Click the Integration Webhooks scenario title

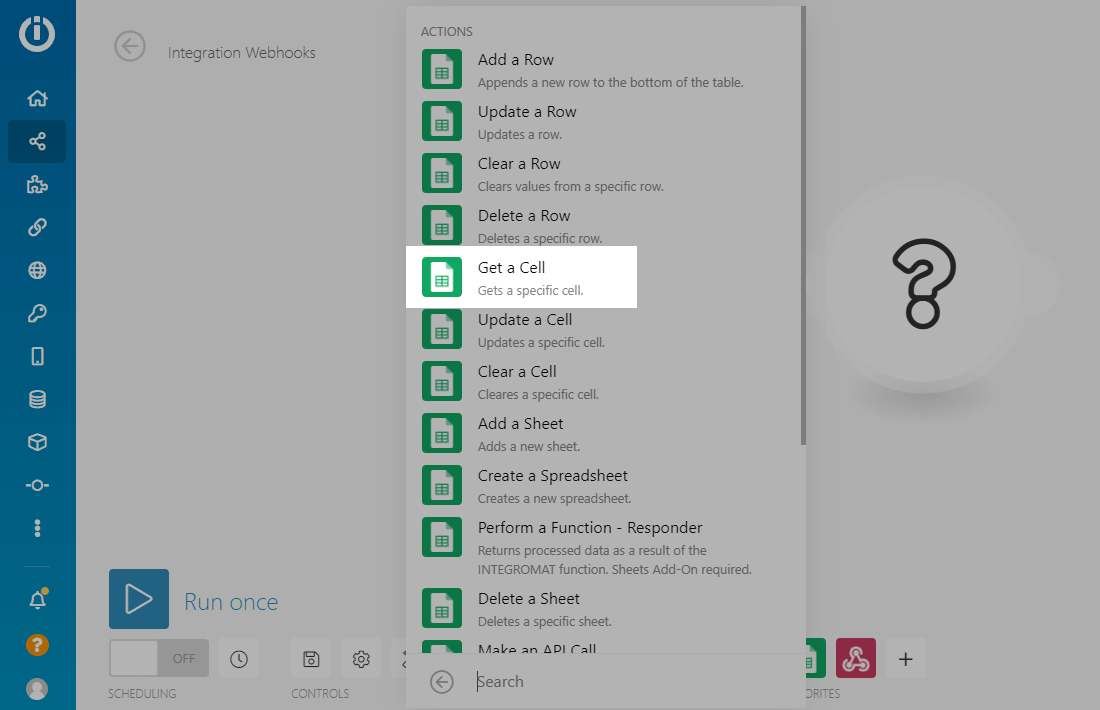click(241, 53)
